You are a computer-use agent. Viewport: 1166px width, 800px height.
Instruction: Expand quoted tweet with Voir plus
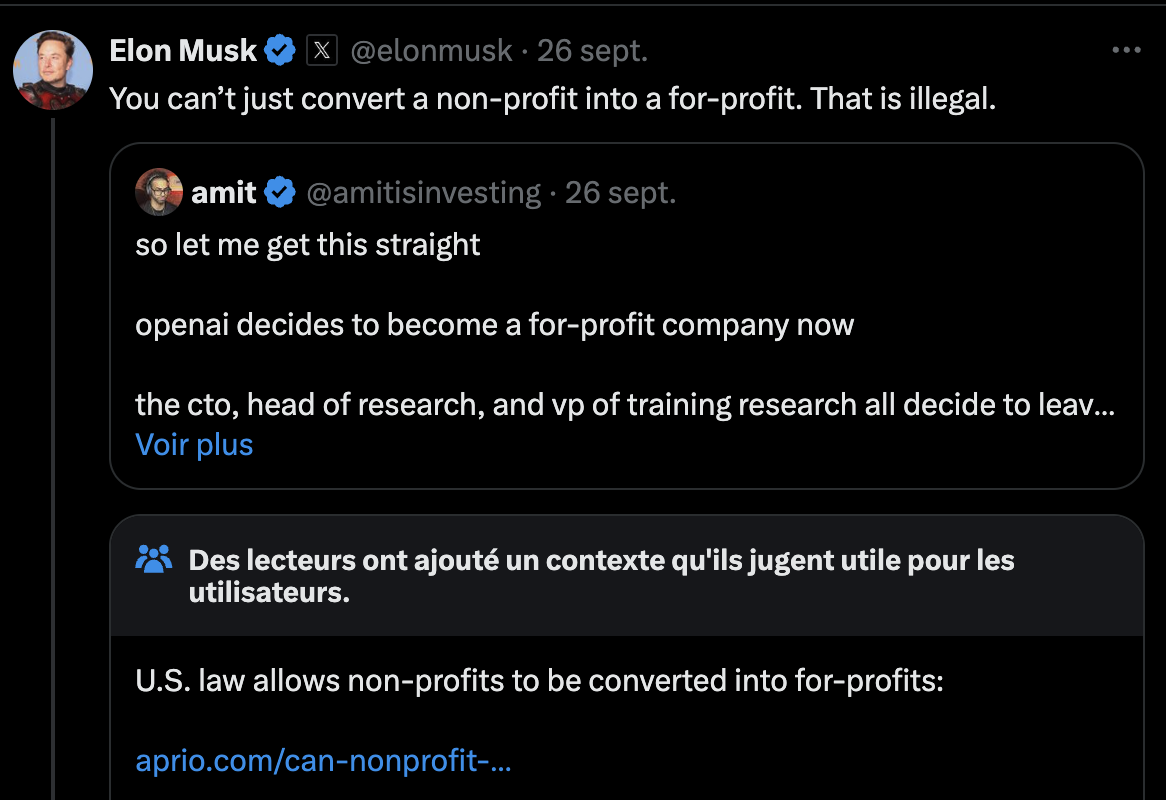pyautogui.click(x=194, y=445)
